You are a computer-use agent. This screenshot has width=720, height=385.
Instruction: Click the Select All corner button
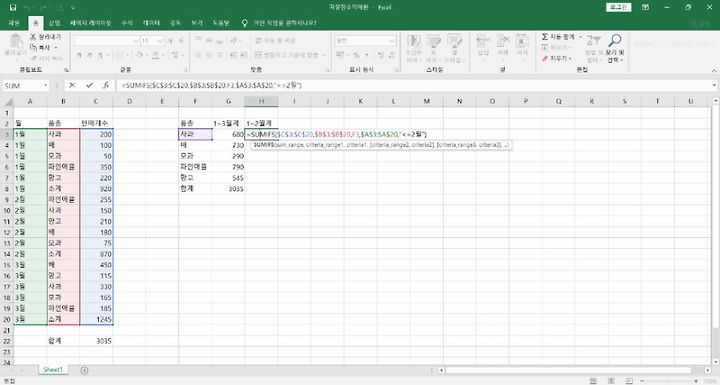pyautogui.click(x=7, y=101)
